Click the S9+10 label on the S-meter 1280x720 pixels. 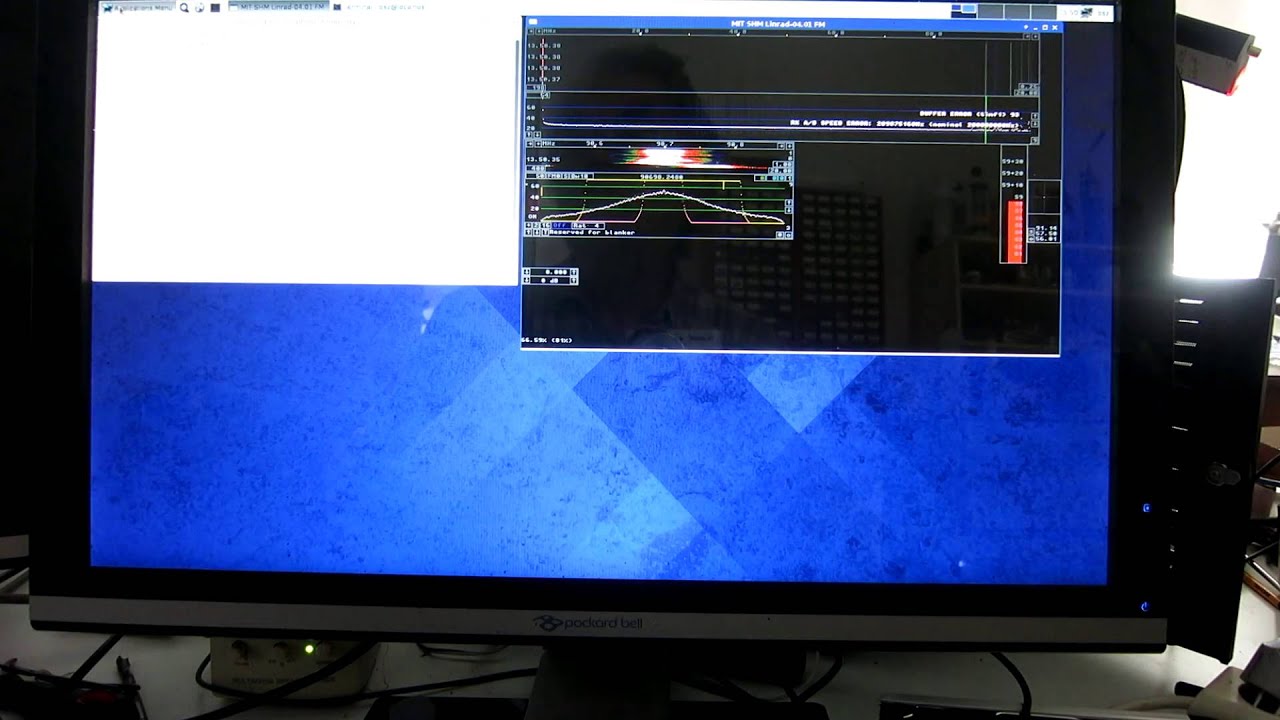coord(1012,185)
